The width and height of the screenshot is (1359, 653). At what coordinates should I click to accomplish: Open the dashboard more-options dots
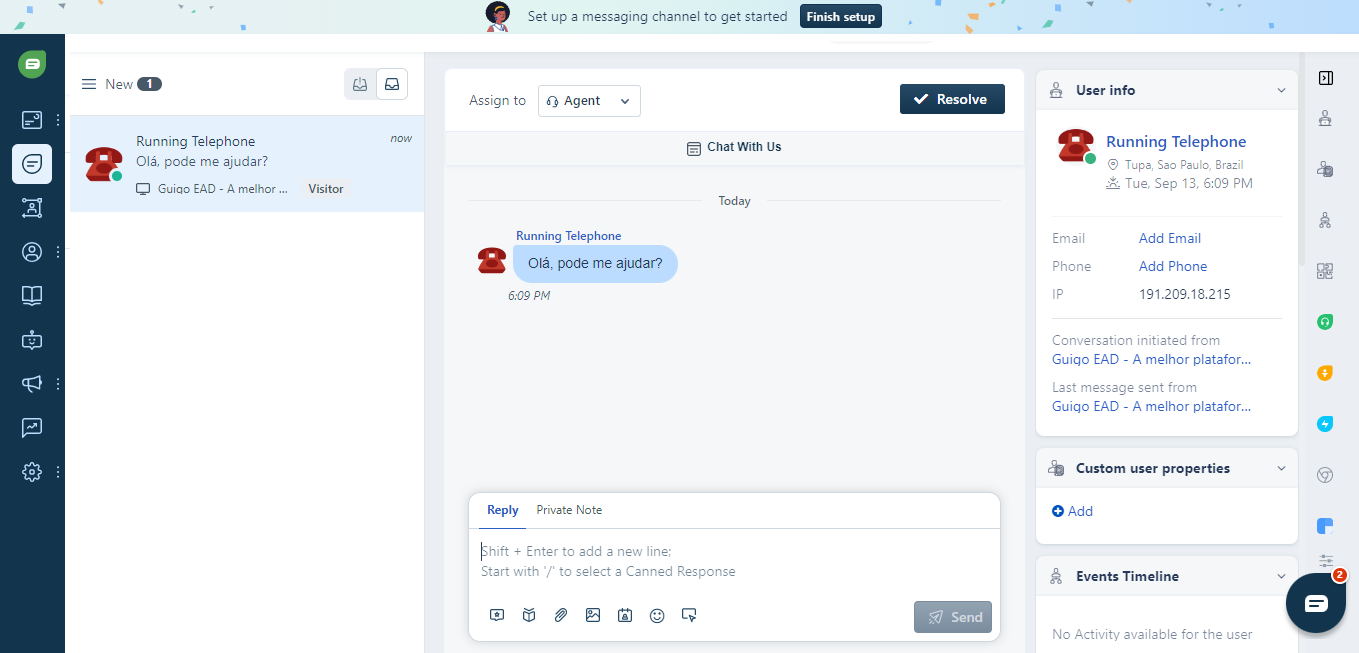coord(58,120)
